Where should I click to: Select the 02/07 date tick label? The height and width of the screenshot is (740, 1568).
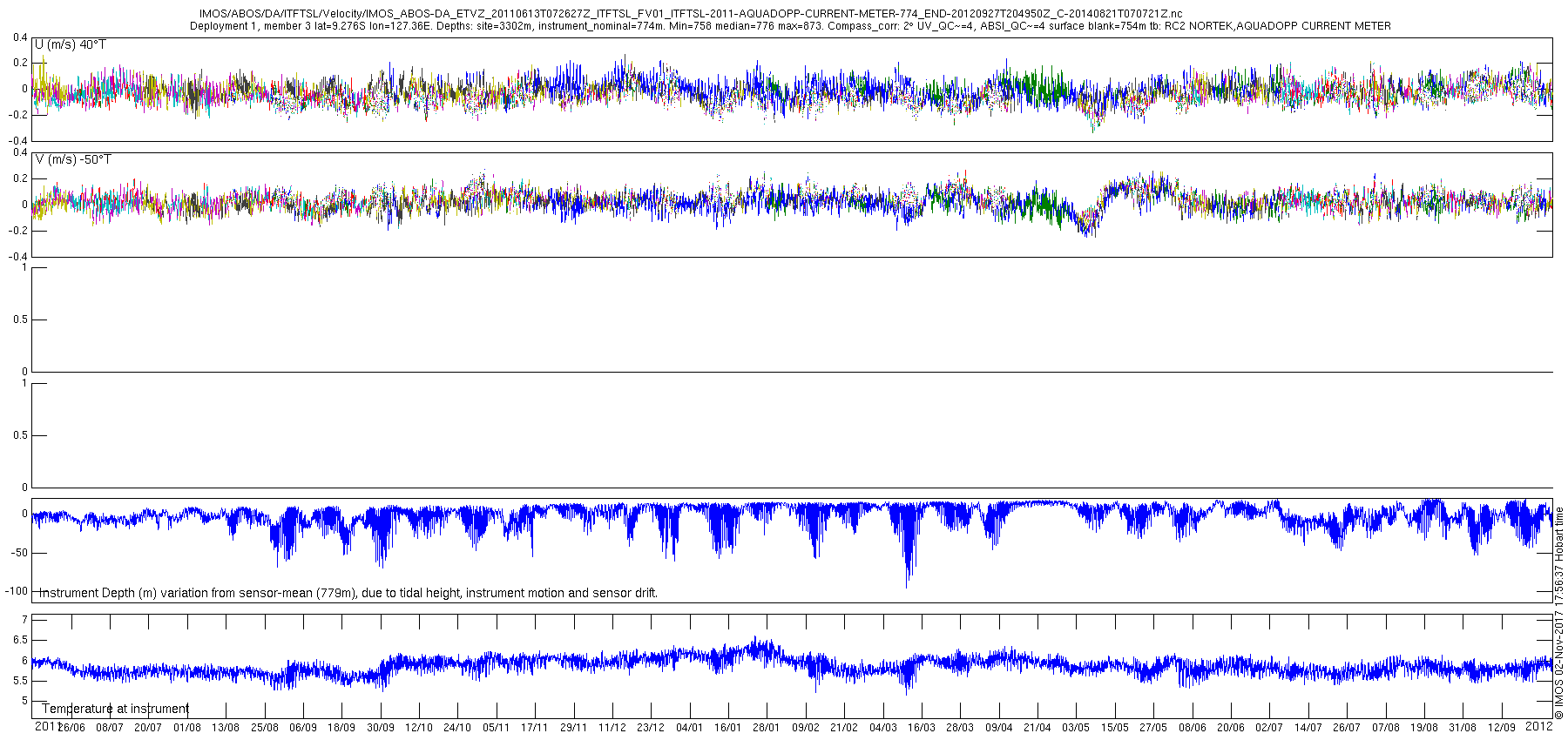(x=1269, y=728)
